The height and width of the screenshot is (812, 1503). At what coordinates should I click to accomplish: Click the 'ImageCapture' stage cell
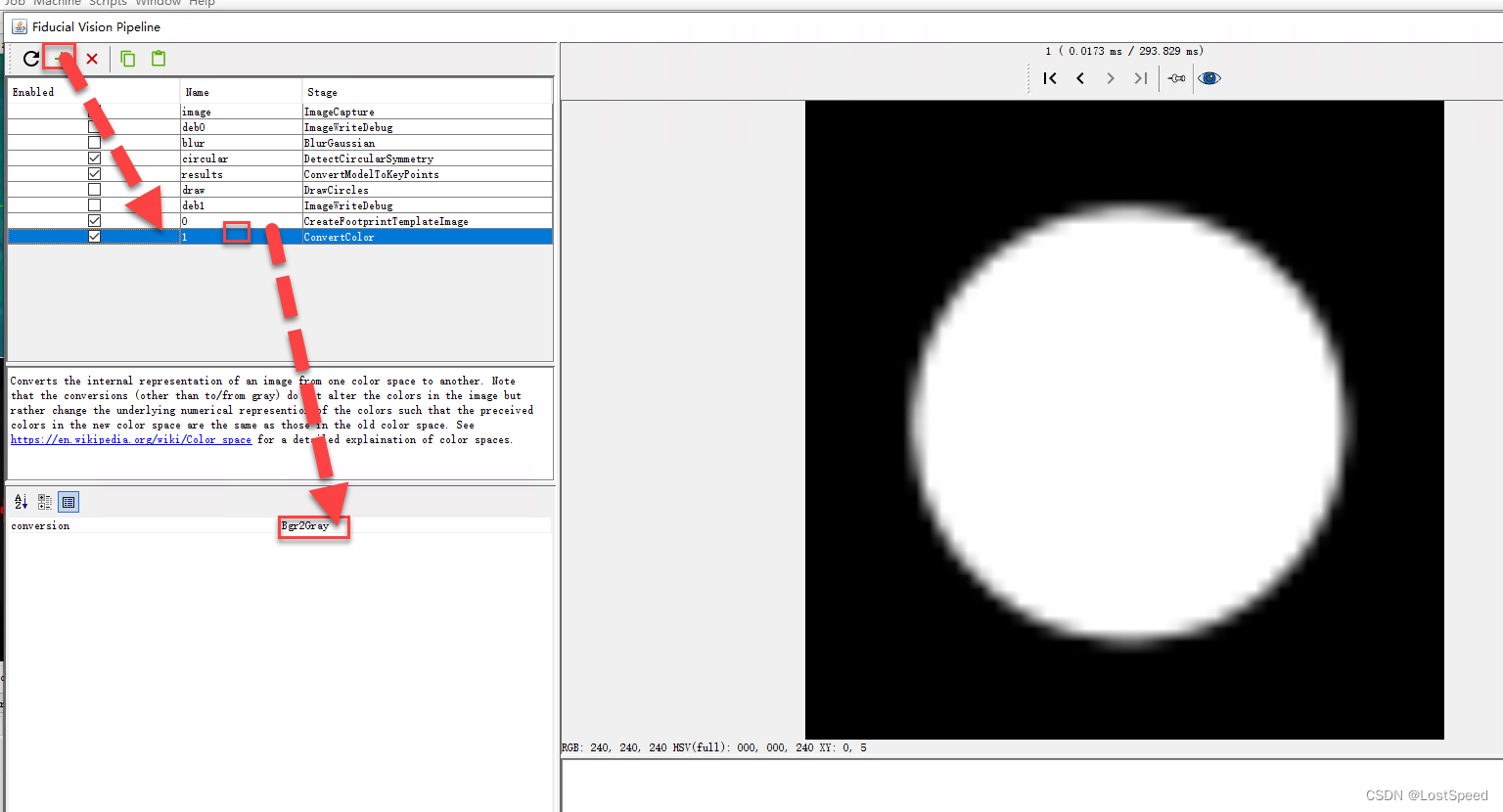point(428,112)
